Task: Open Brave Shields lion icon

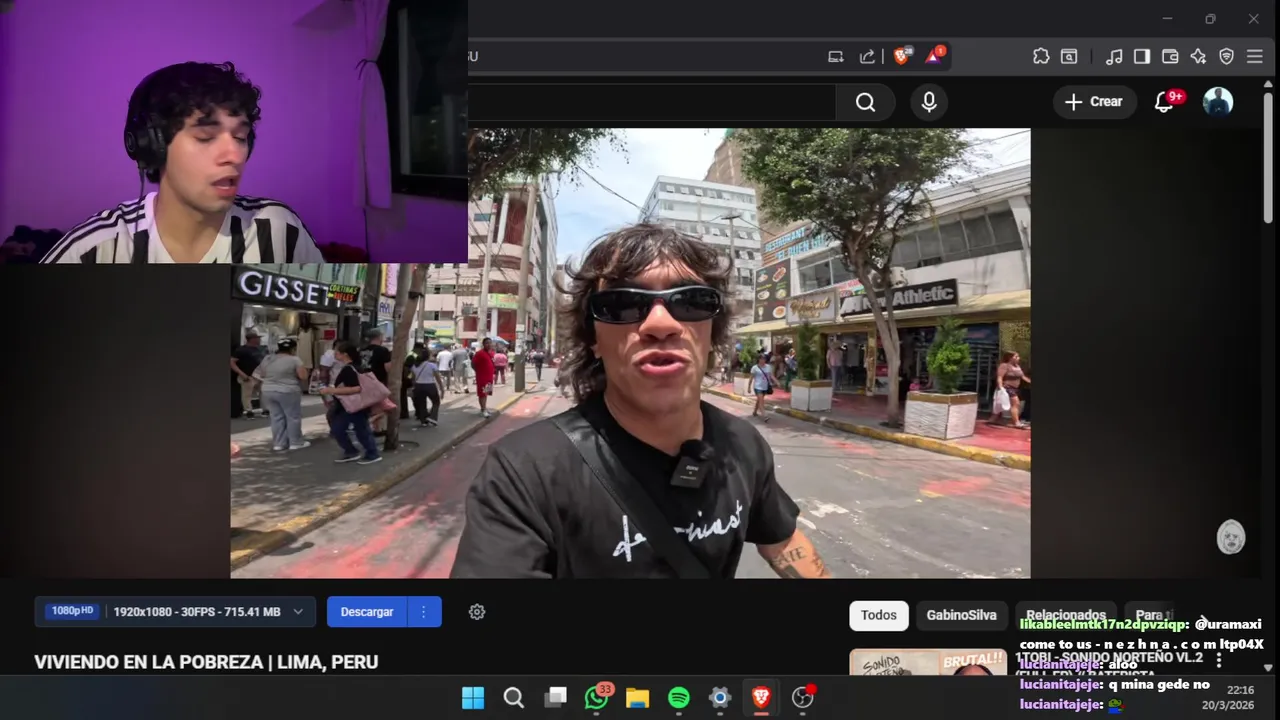Action: pos(901,57)
